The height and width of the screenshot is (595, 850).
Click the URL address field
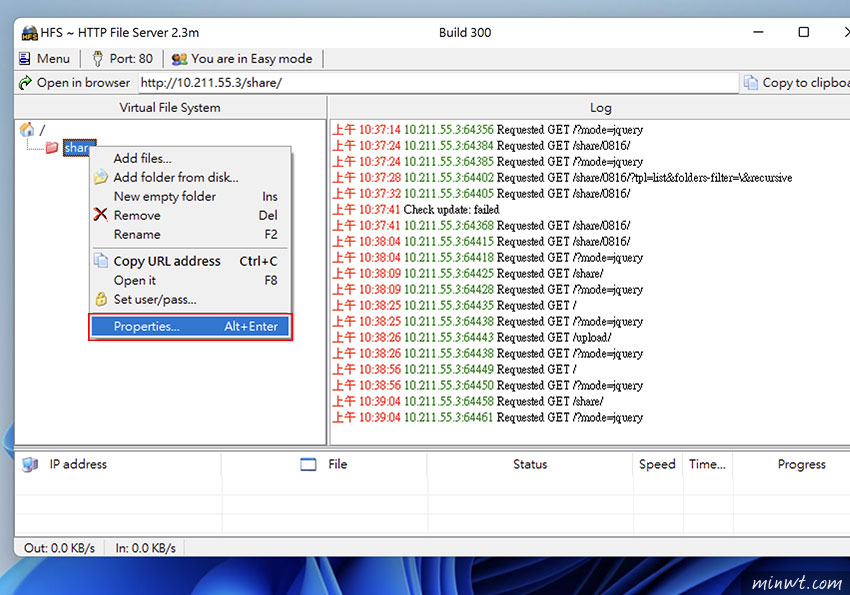(x=438, y=83)
